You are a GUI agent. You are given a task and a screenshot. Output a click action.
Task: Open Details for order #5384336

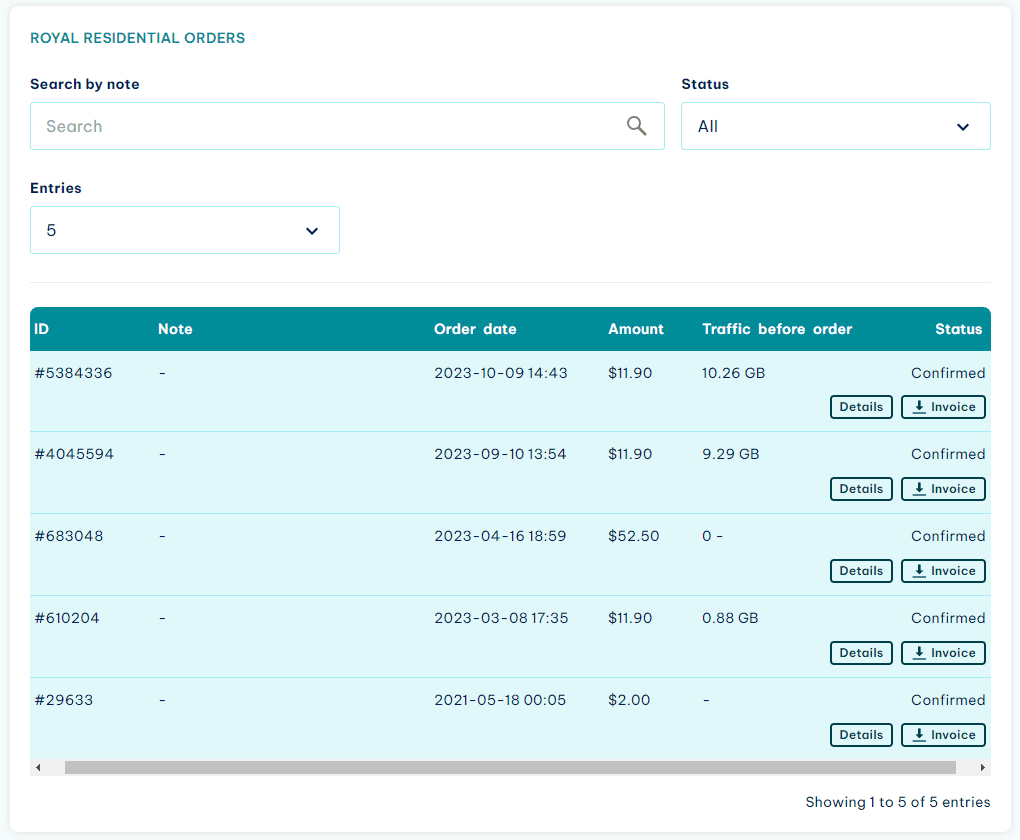coord(861,407)
